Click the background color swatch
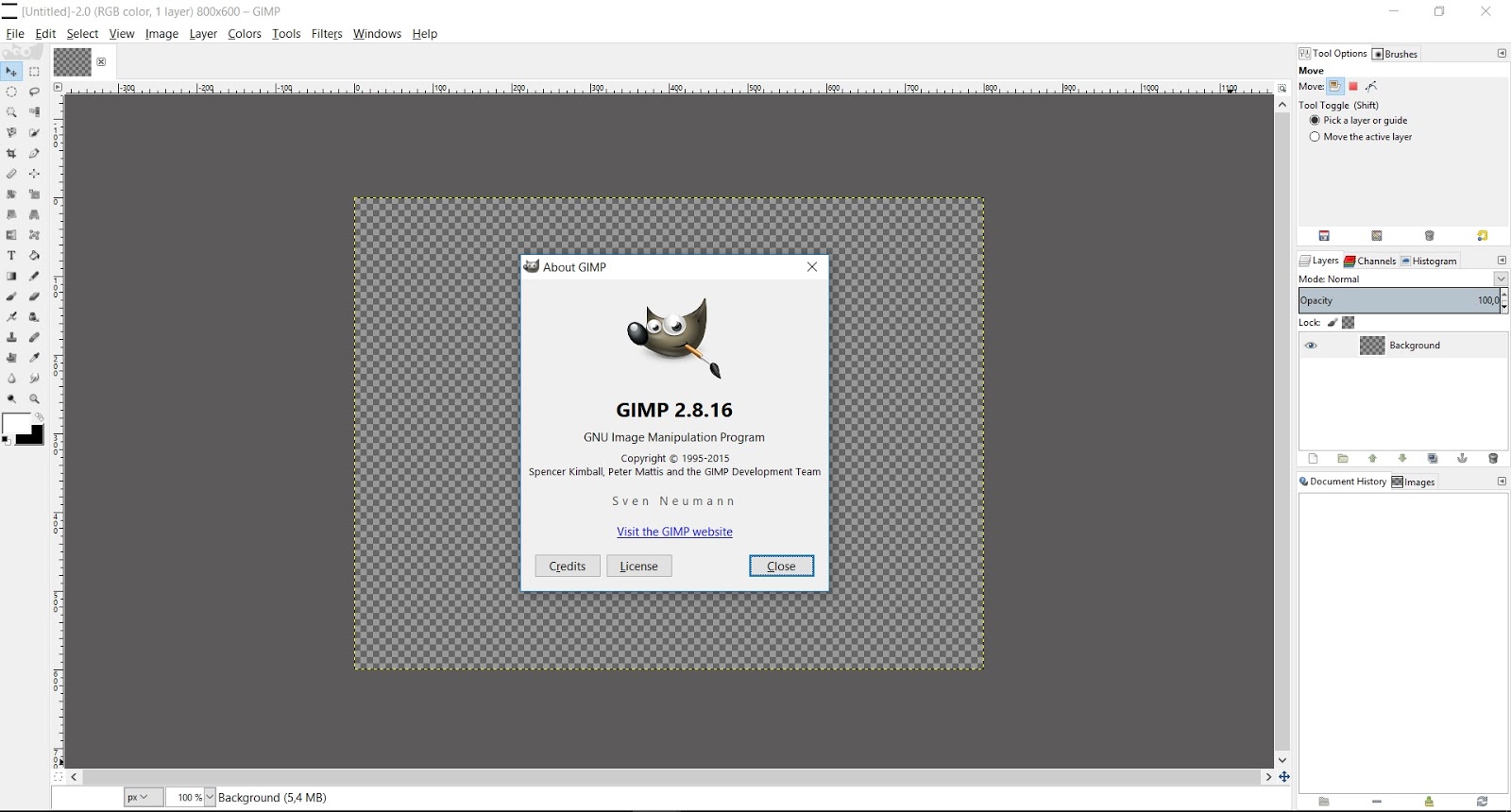 (x=35, y=436)
